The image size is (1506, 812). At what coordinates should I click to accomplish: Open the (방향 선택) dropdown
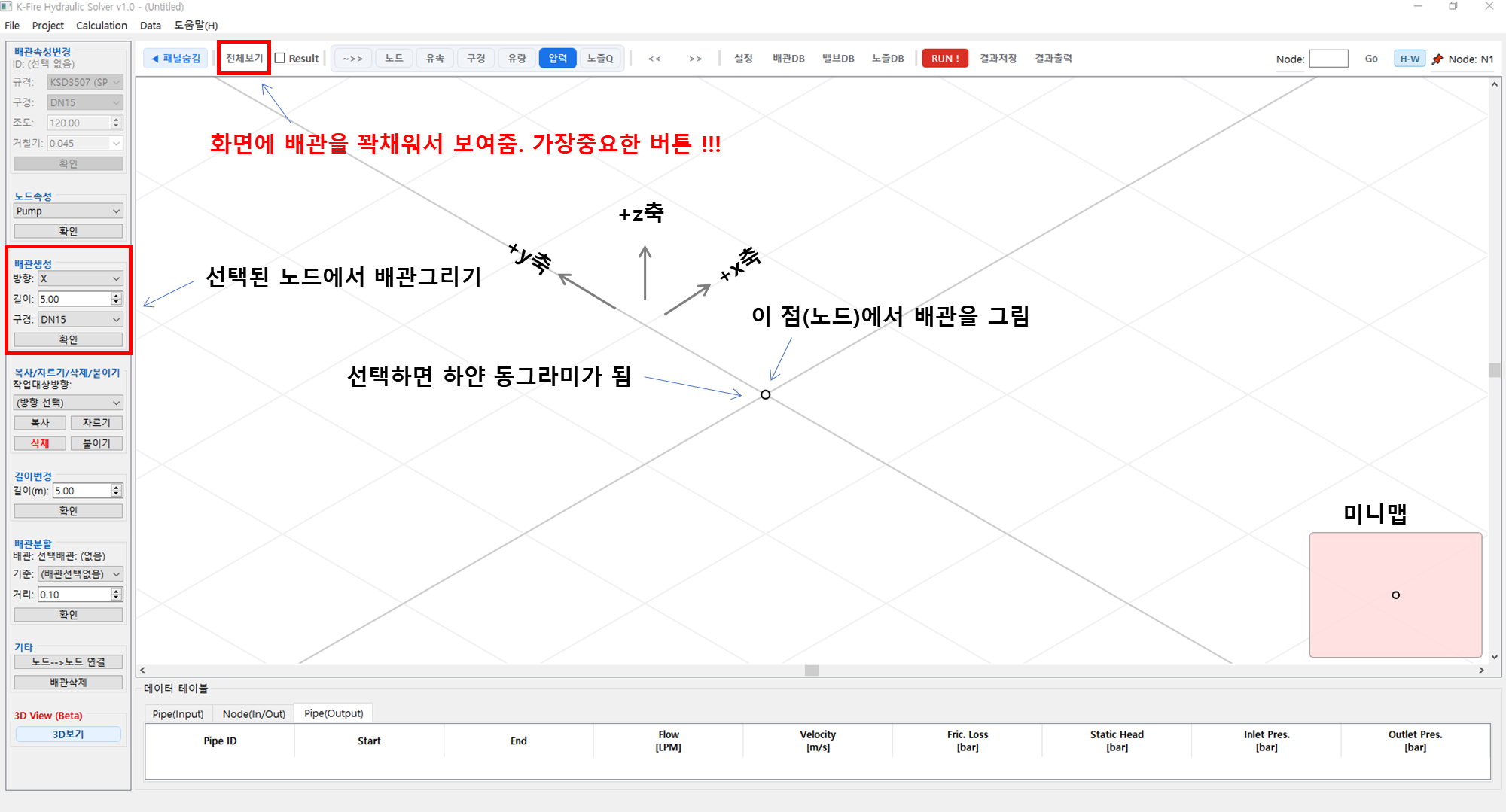(x=68, y=403)
